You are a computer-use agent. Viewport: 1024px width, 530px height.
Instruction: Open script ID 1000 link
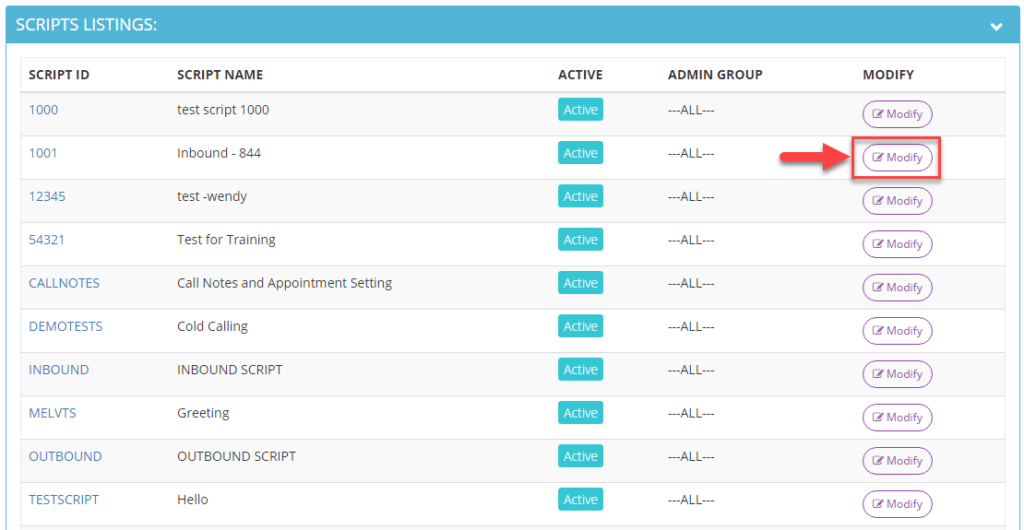coord(43,110)
